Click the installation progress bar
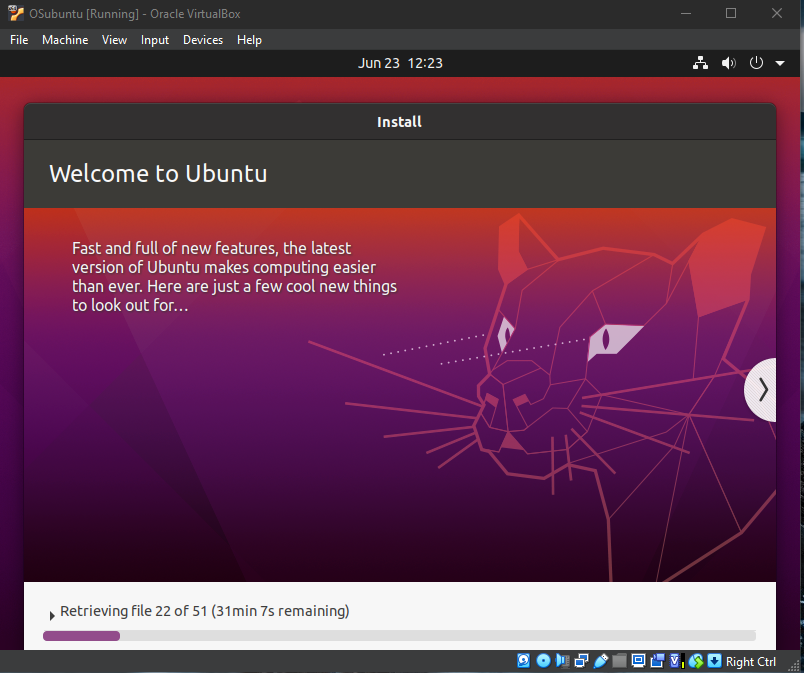Viewport: 804px width, 673px height. click(399, 635)
